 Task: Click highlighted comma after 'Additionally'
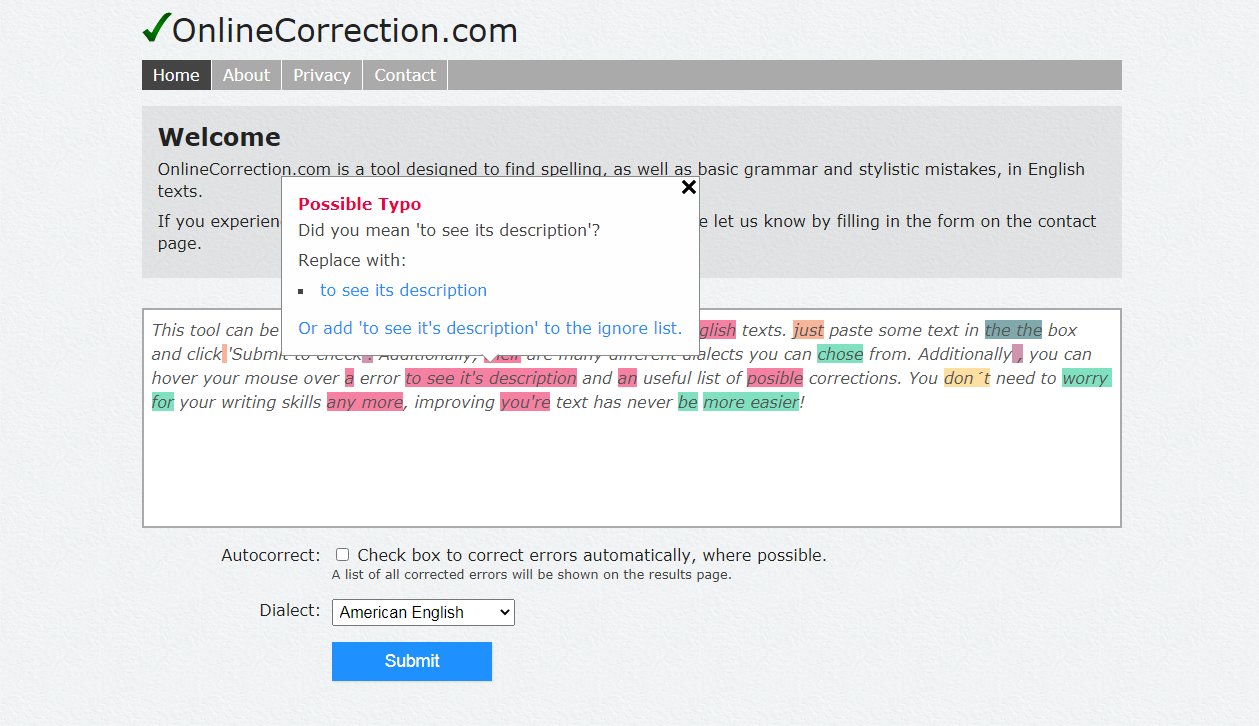(x=1017, y=354)
